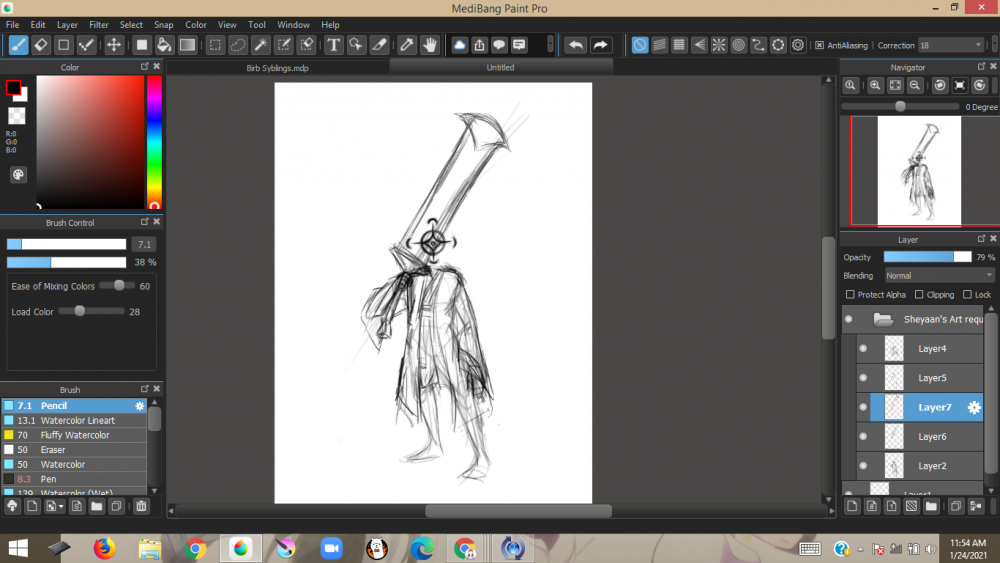Enable radial snap
1000x563 pixels.
[x=719, y=45]
